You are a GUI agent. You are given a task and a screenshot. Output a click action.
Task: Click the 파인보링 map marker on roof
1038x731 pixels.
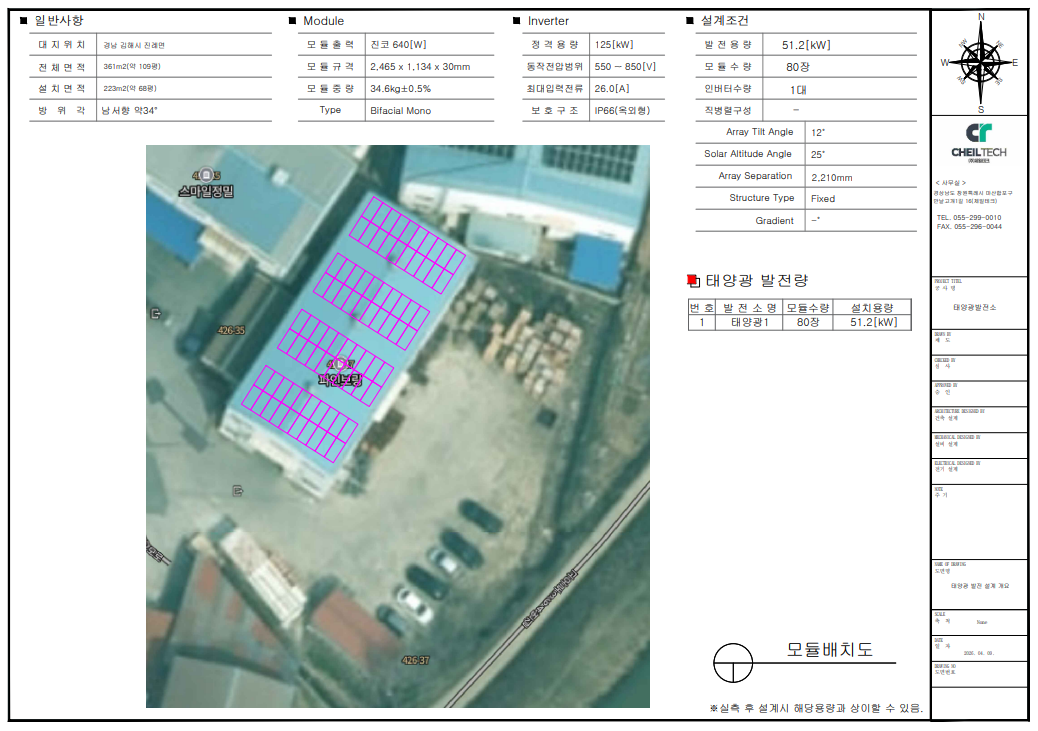(340, 365)
